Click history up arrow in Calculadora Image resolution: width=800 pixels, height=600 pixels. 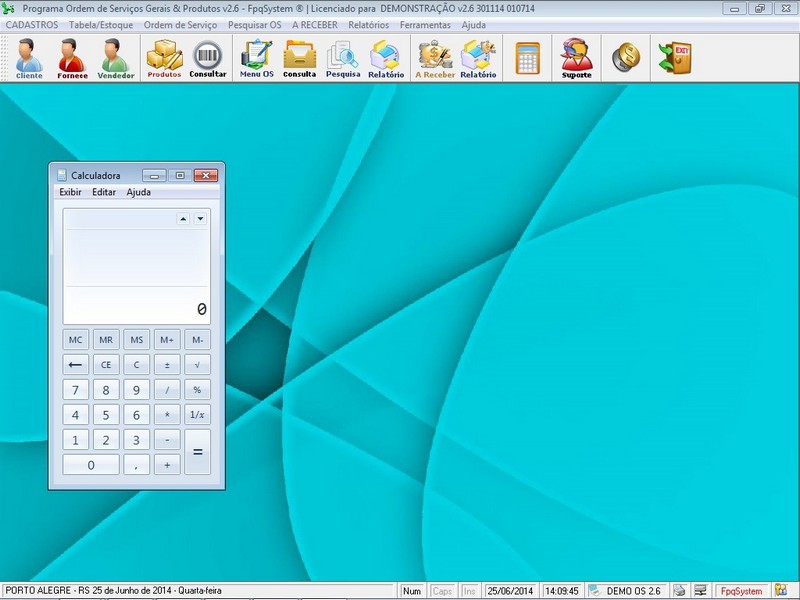(183, 219)
